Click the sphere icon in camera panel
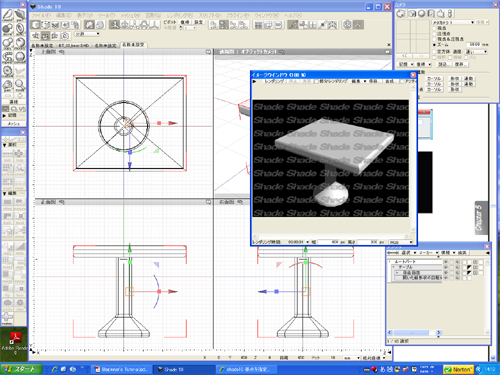500x375 pixels. pyautogui.click(x=422, y=13)
